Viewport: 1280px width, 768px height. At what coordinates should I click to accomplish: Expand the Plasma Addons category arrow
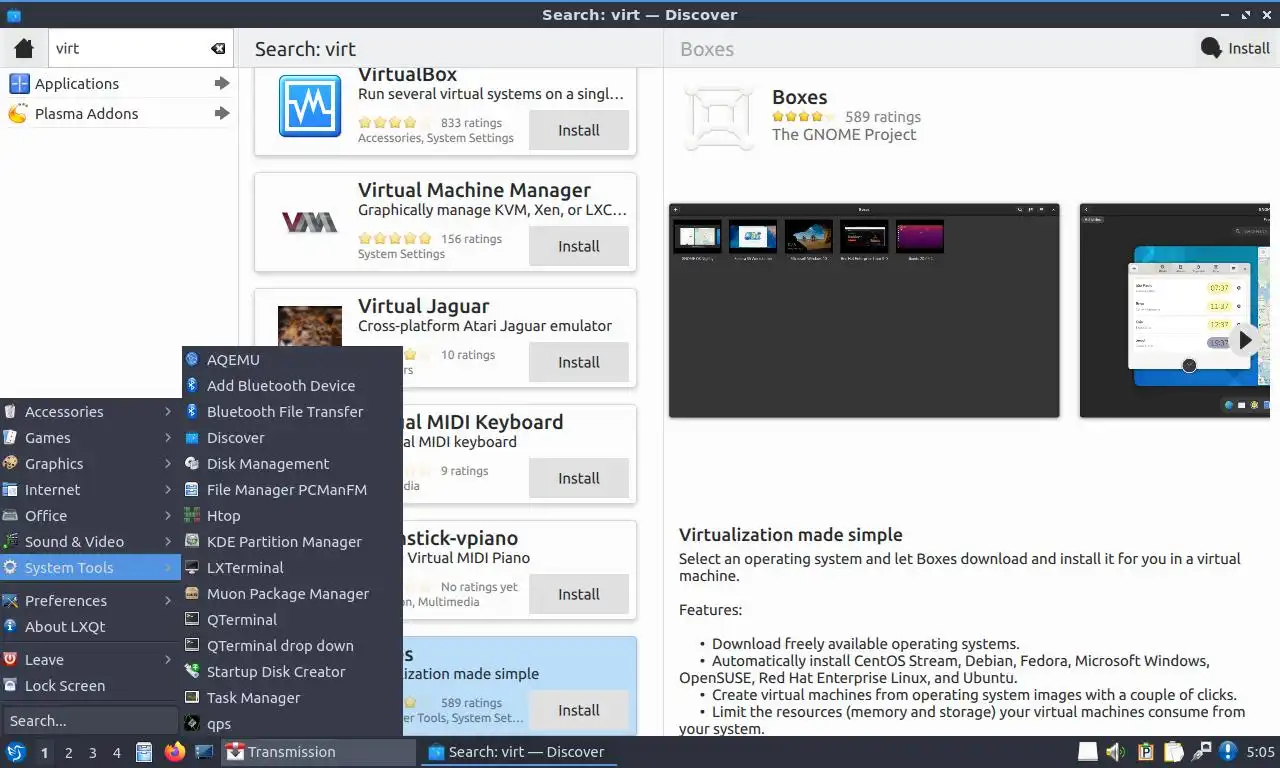click(222, 114)
